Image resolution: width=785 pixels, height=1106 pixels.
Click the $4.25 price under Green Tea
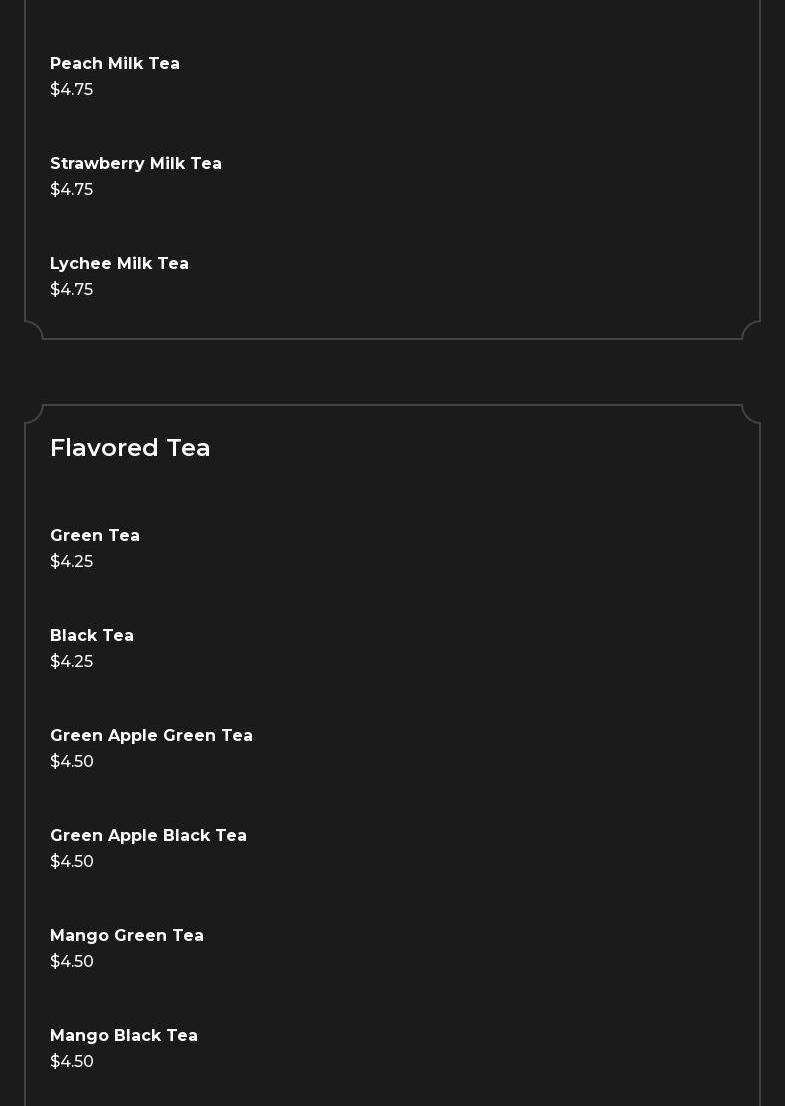tap(72, 562)
